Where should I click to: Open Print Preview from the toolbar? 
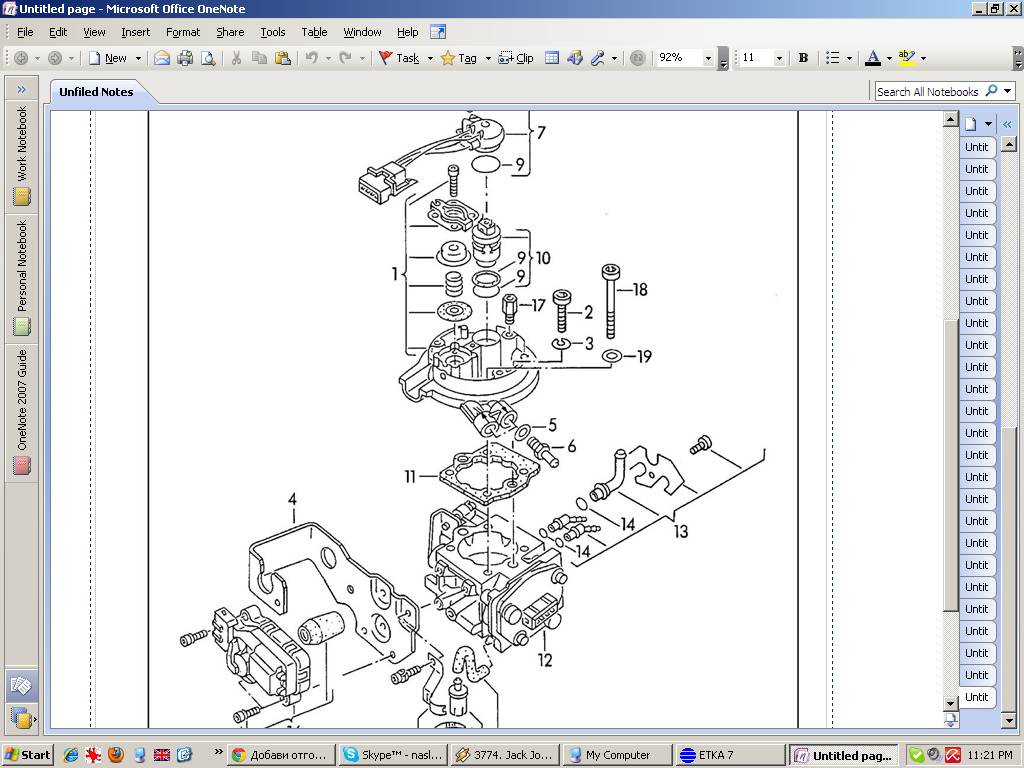[208, 58]
